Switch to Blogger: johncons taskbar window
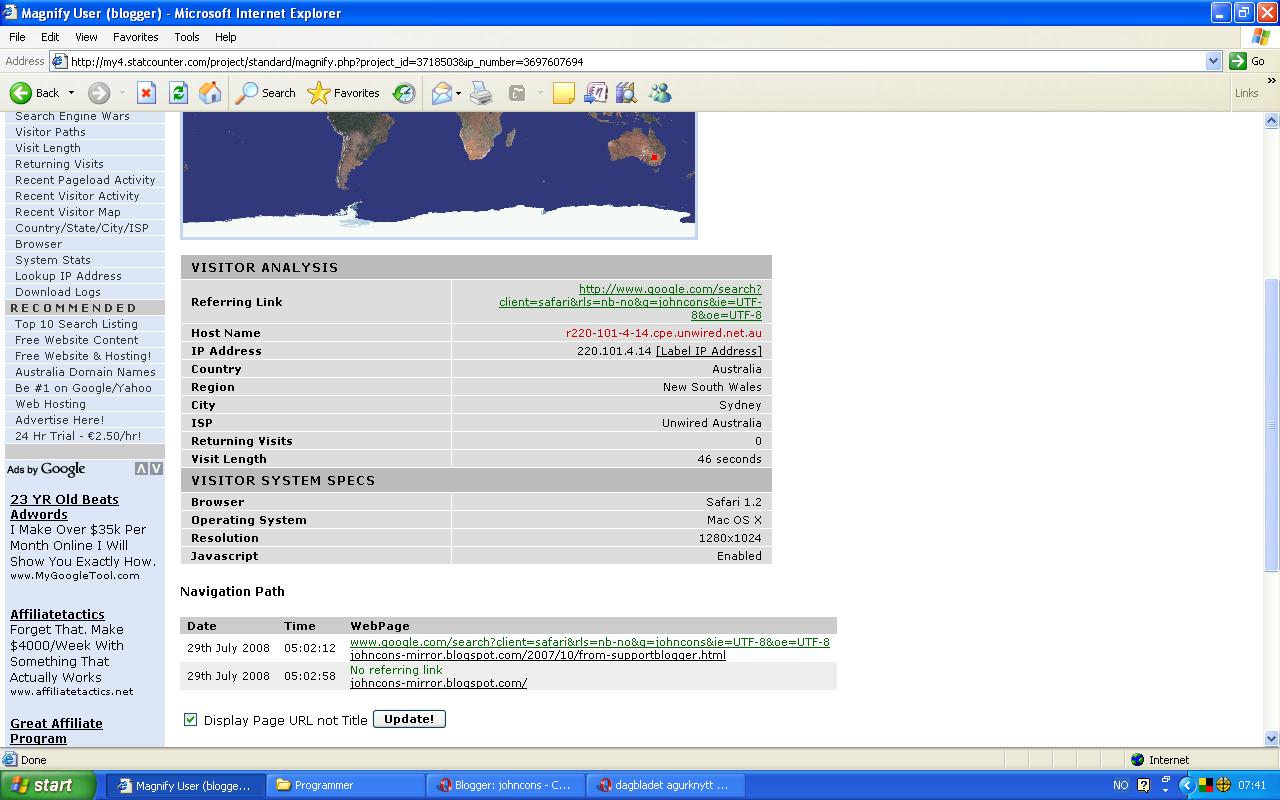The height and width of the screenshot is (800, 1280). (505, 785)
